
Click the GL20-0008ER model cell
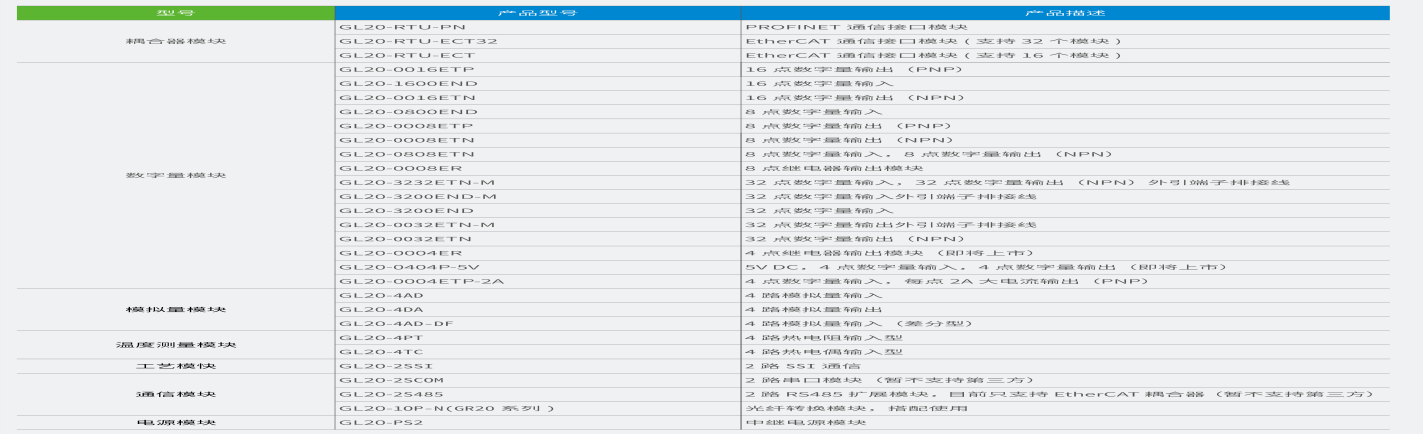pyautogui.click(x=537, y=168)
